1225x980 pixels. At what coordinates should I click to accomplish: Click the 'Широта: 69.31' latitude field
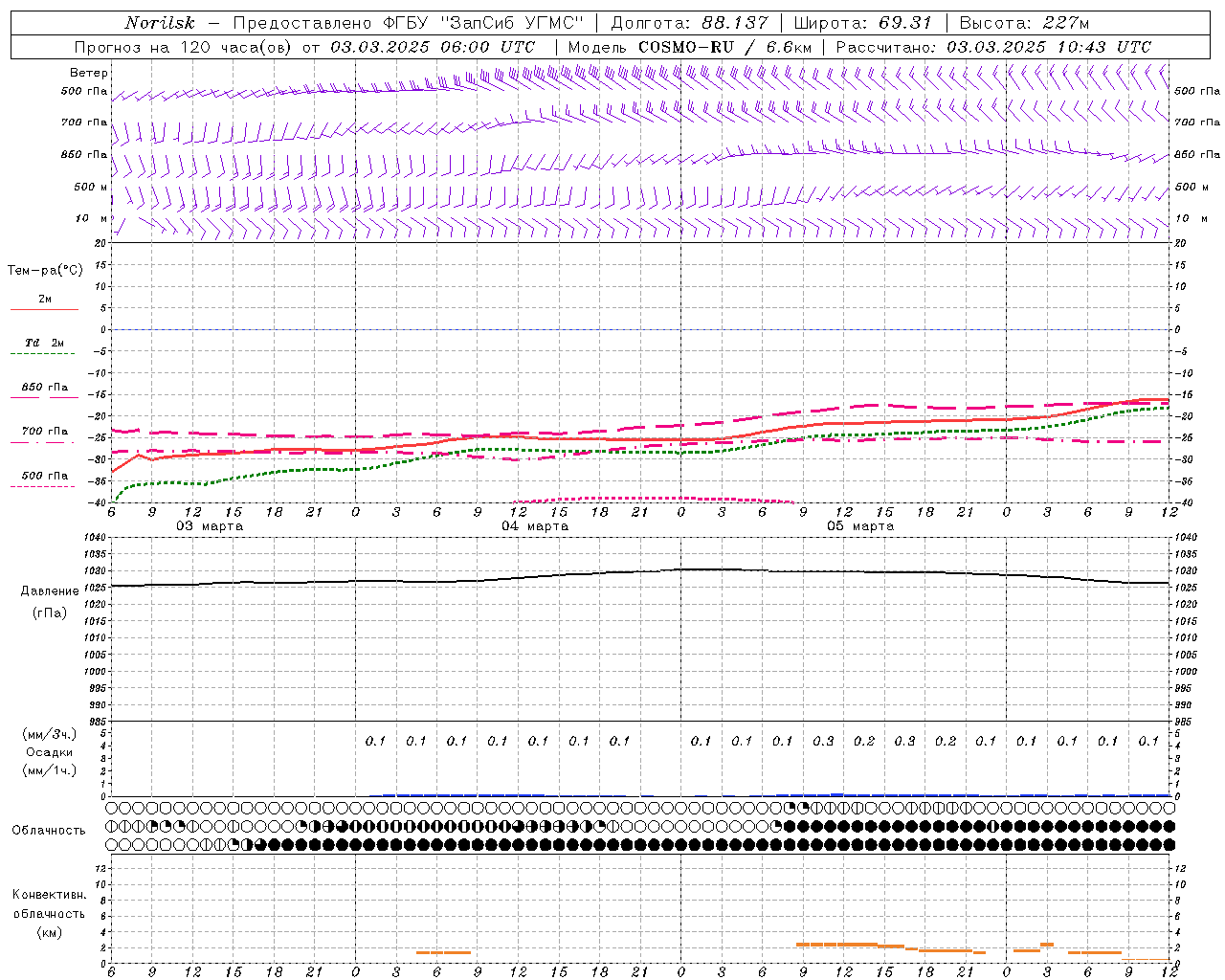862,23
